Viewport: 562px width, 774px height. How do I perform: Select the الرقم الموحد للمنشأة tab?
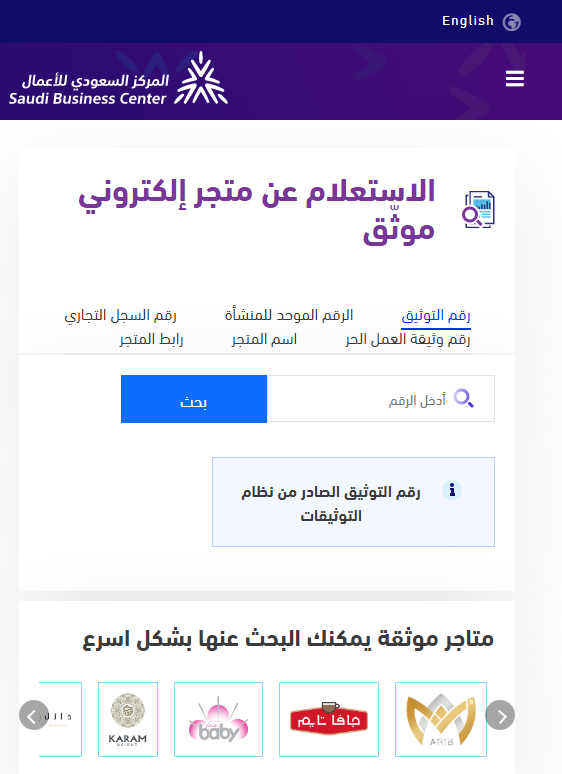[x=289, y=315]
